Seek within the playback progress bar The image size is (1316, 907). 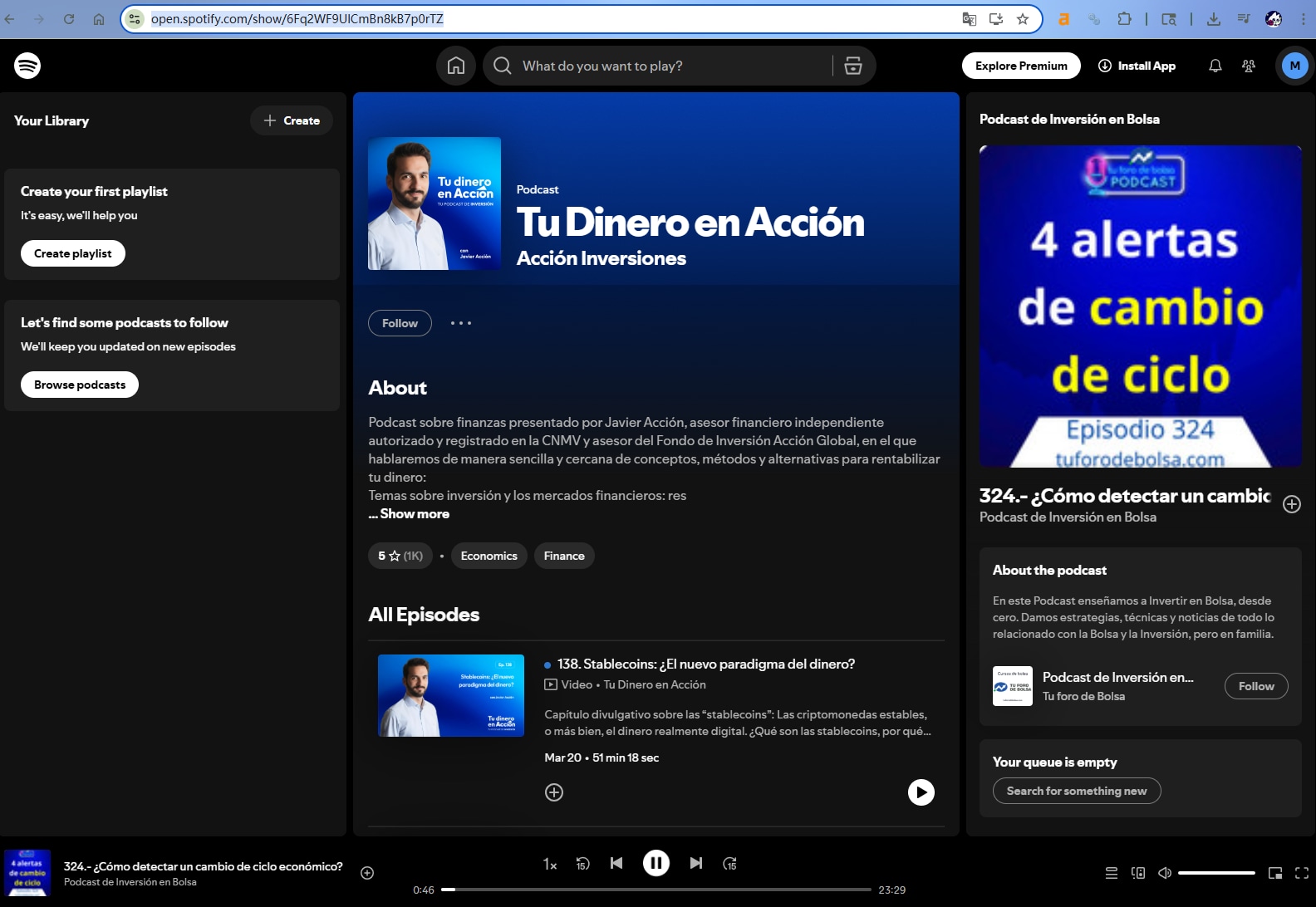click(x=656, y=890)
